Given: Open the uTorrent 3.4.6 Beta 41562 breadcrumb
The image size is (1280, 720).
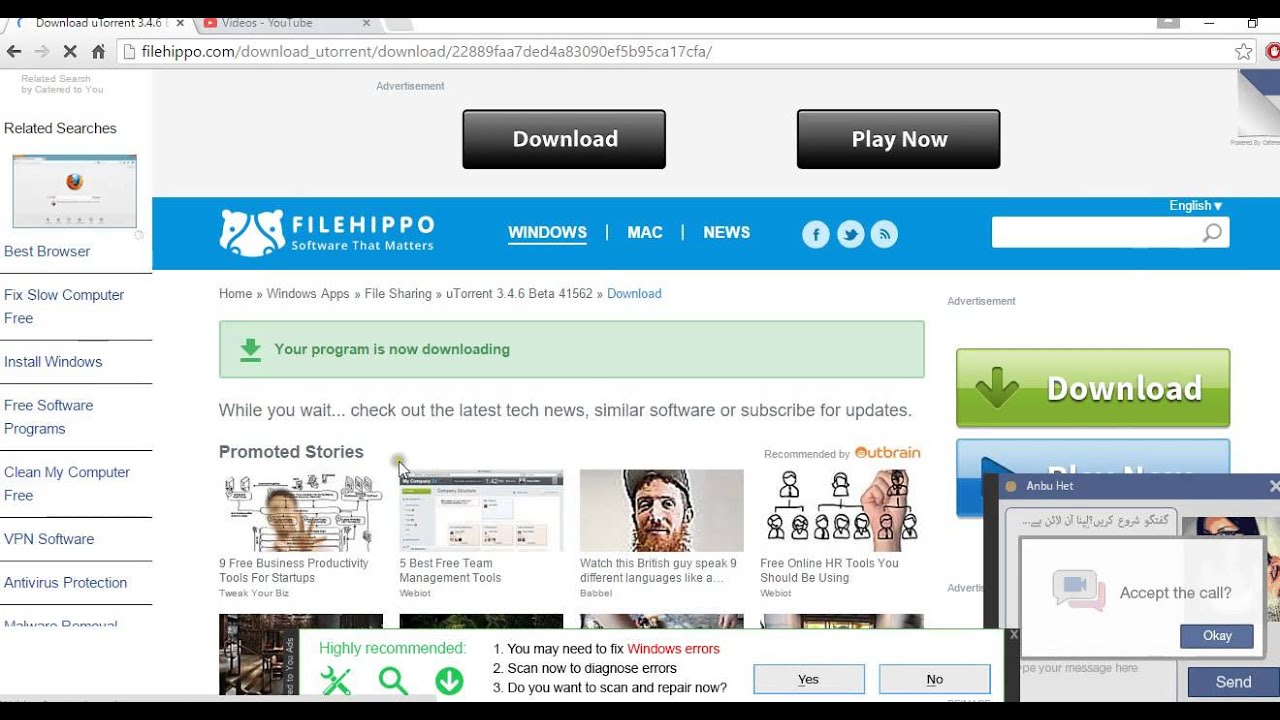Looking at the screenshot, I should pos(519,293).
